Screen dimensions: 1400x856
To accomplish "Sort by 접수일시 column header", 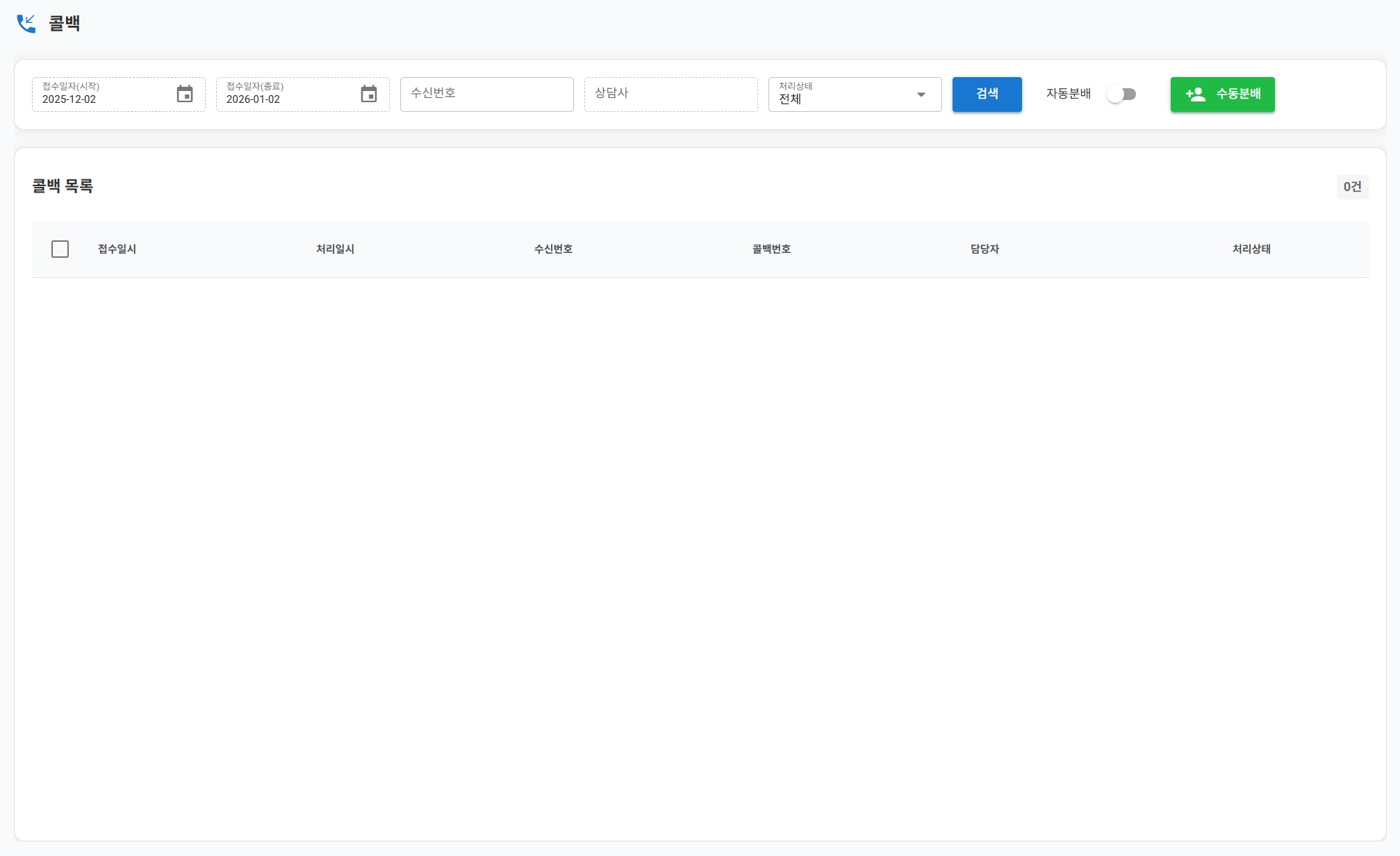I will coord(117,249).
